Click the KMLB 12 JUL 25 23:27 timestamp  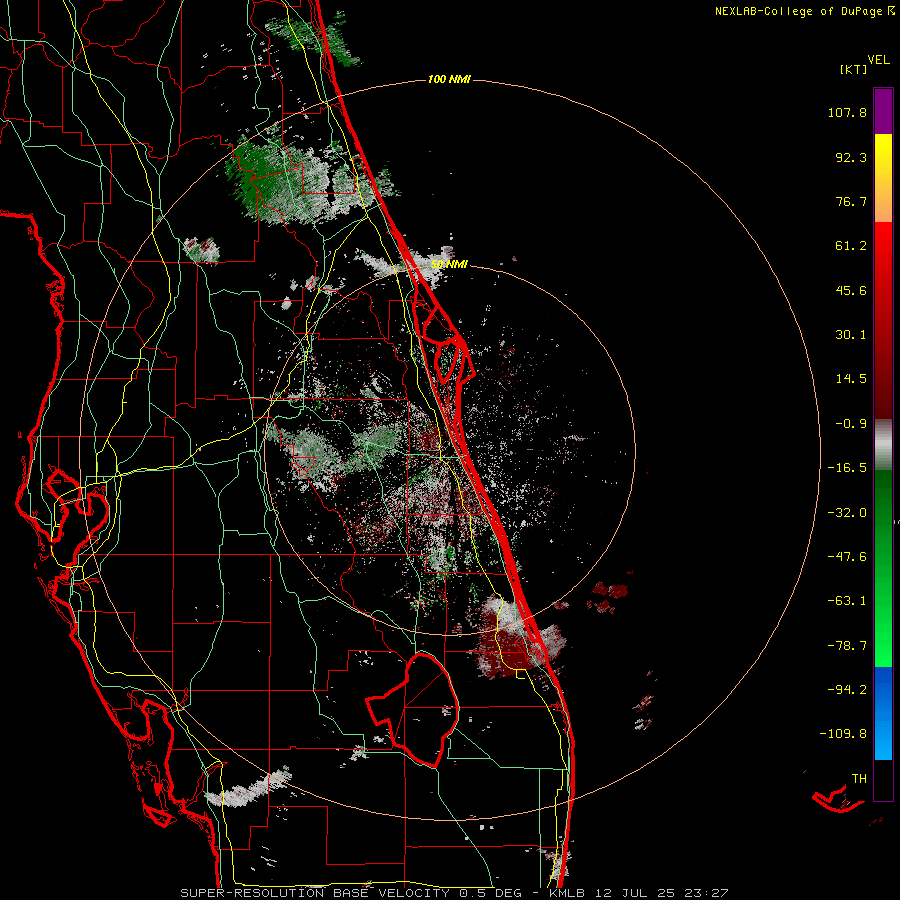638,893
